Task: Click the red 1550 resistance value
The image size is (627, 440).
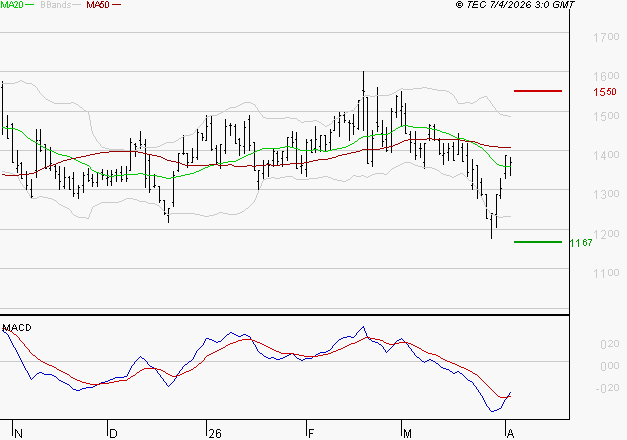Action: (x=605, y=92)
